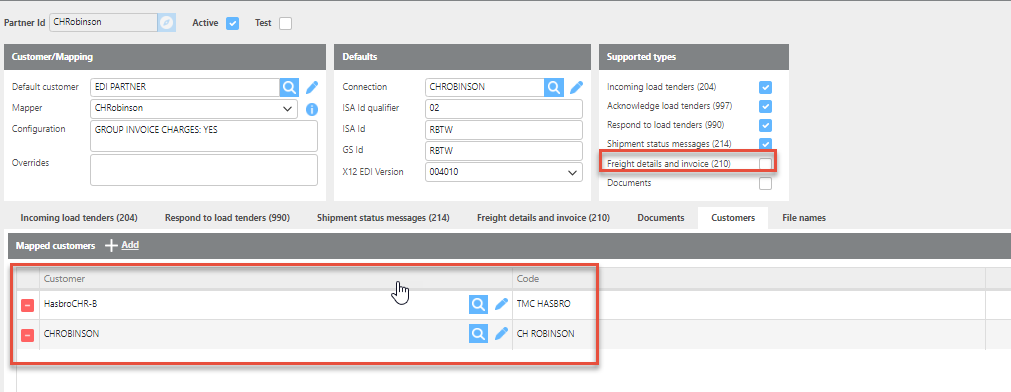Screen dimensions: 1011x392
Task: Search Connection with the magnifier icon
Action: (554, 87)
